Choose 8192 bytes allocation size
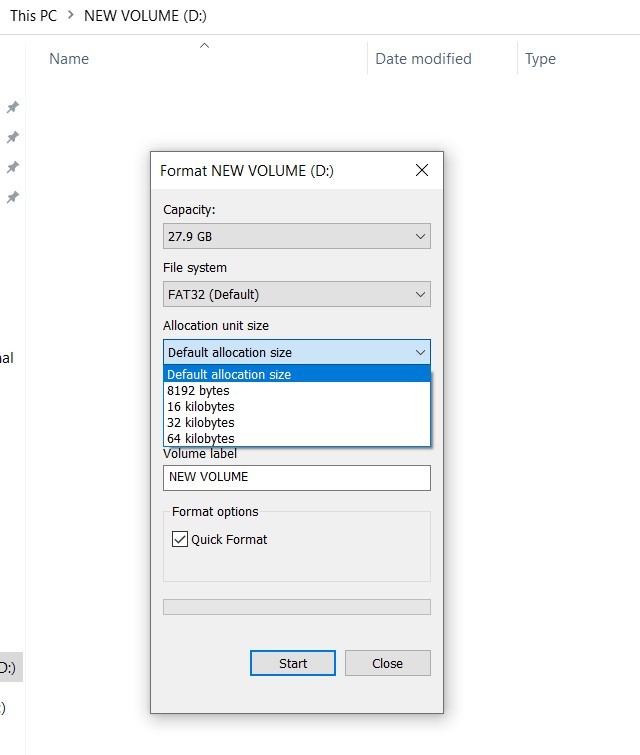This screenshot has height=755, width=640. [x=297, y=391]
